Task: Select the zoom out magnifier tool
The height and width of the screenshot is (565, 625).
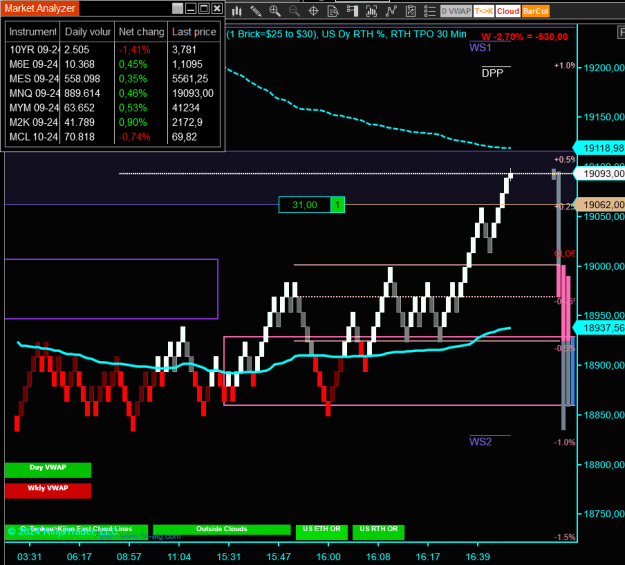Action: point(294,11)
